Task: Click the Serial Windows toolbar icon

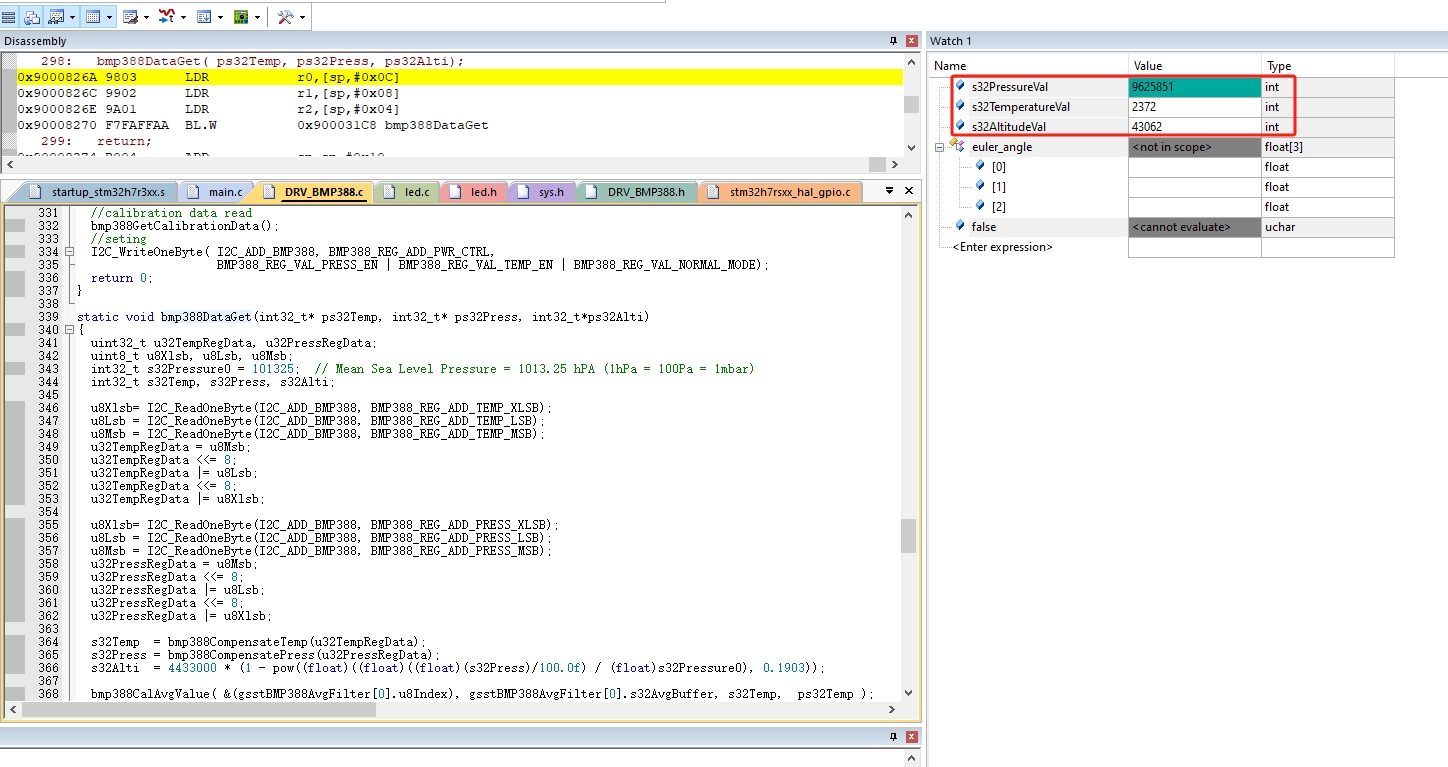Action: [130, 17]
